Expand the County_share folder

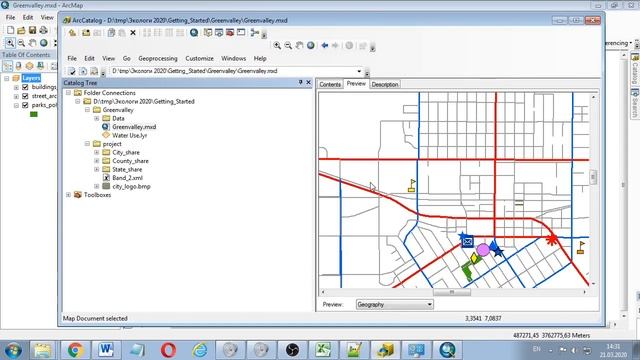[x=97, y=161]
